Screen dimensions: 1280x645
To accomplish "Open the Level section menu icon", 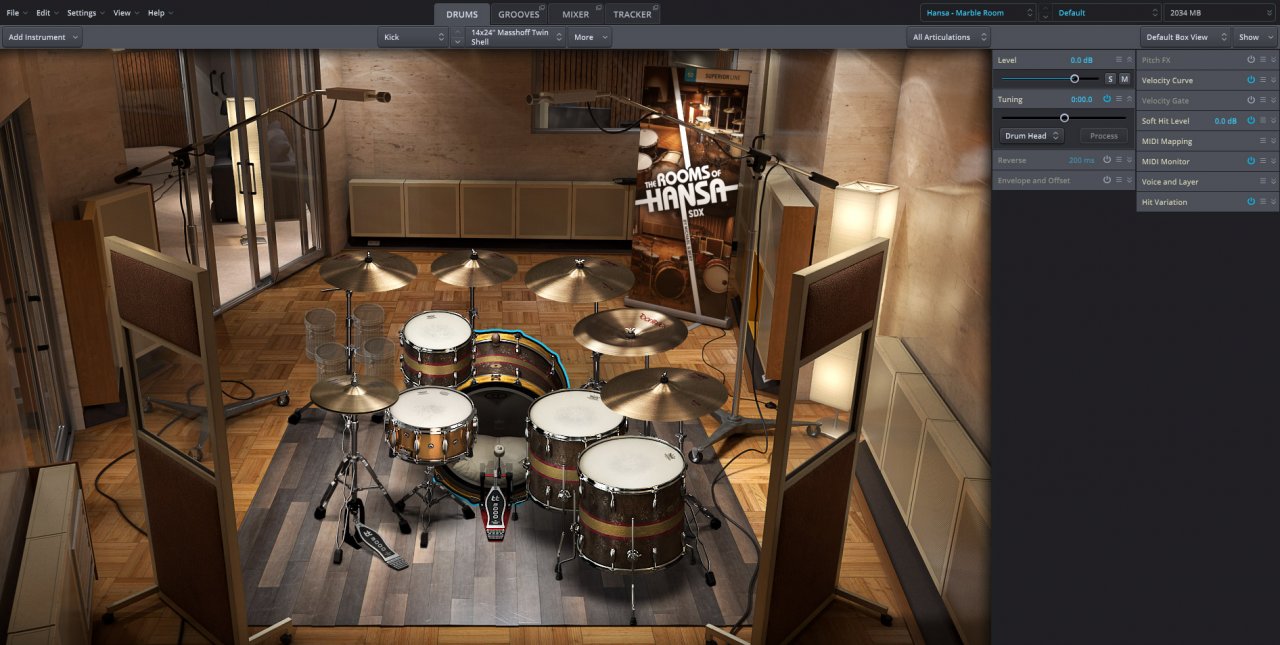I will (x=1119, y=60).
